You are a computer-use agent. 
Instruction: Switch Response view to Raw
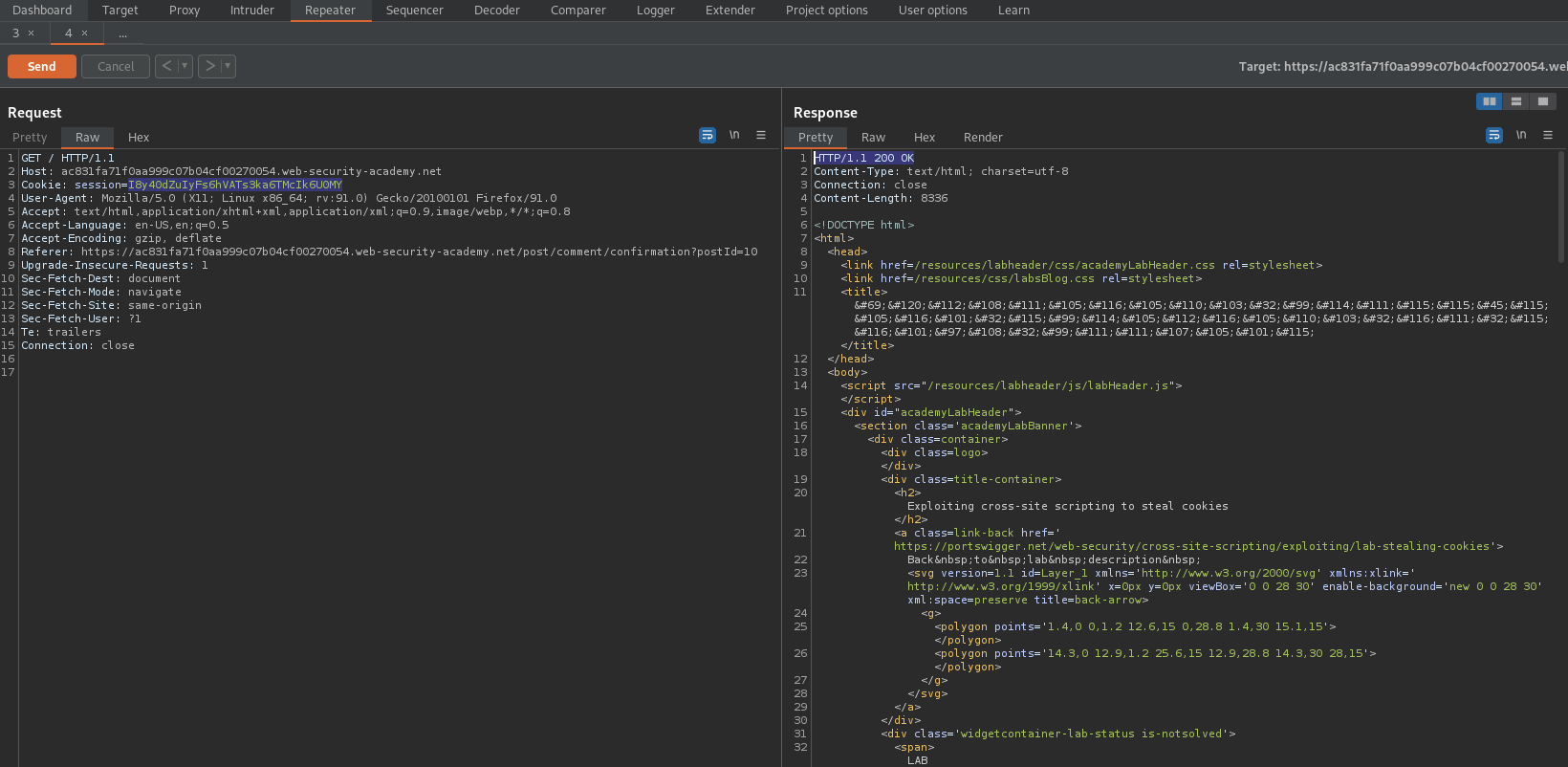click(873, 138)
